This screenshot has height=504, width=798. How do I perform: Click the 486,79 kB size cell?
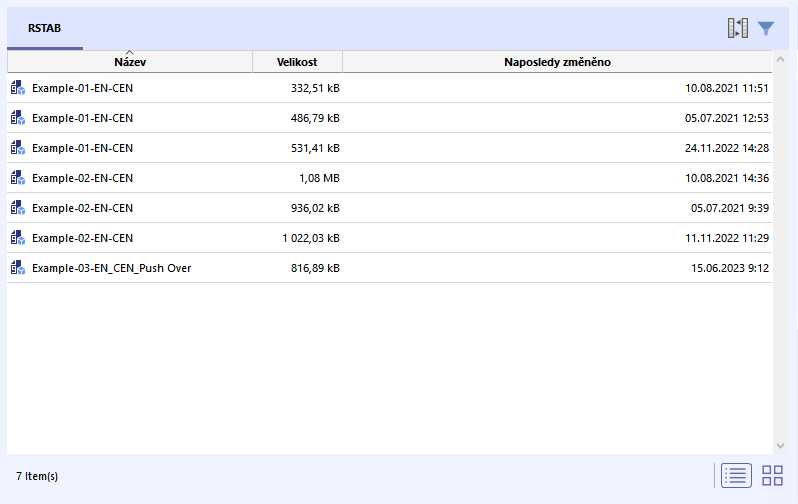tap(315, 118)
